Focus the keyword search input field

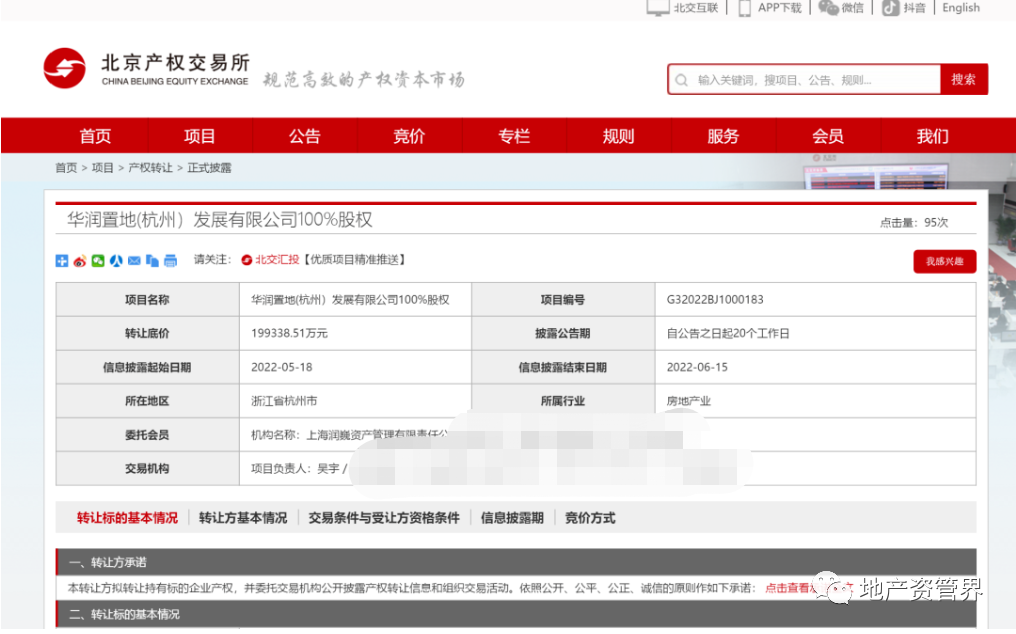tap(804, 80)
